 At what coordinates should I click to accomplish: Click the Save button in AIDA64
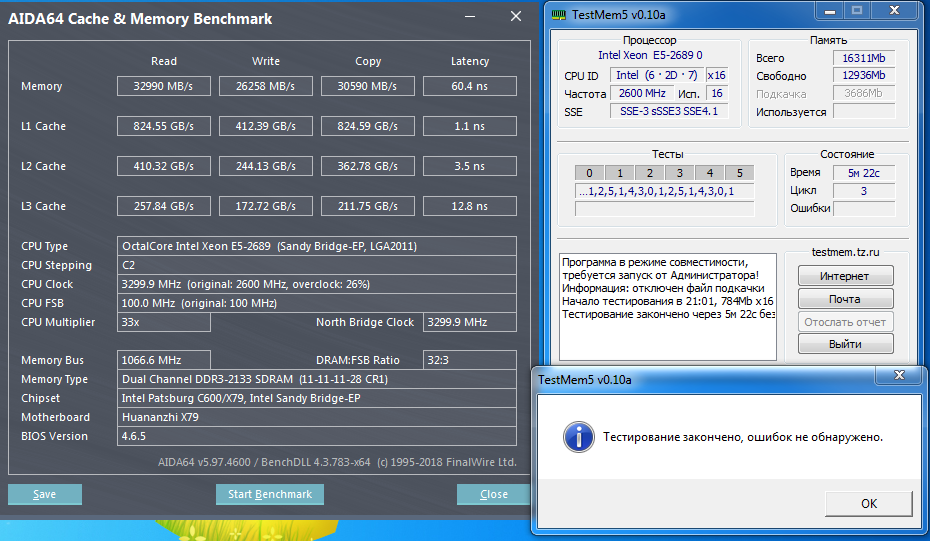tap(44, 494)
